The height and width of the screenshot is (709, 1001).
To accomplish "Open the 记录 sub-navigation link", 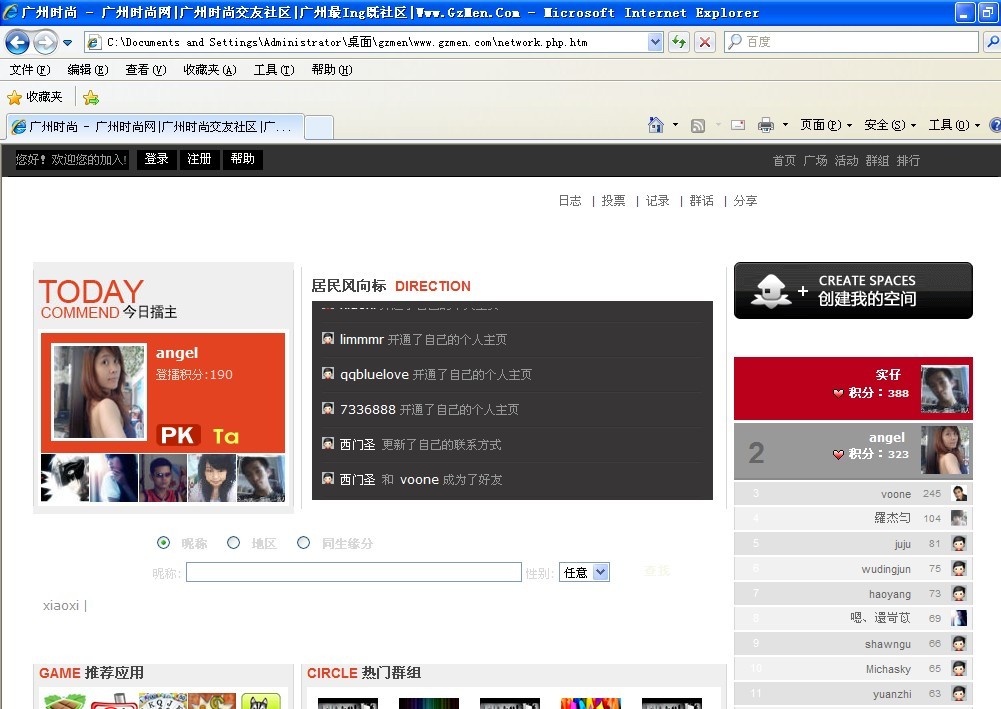I will pos(658,200).
